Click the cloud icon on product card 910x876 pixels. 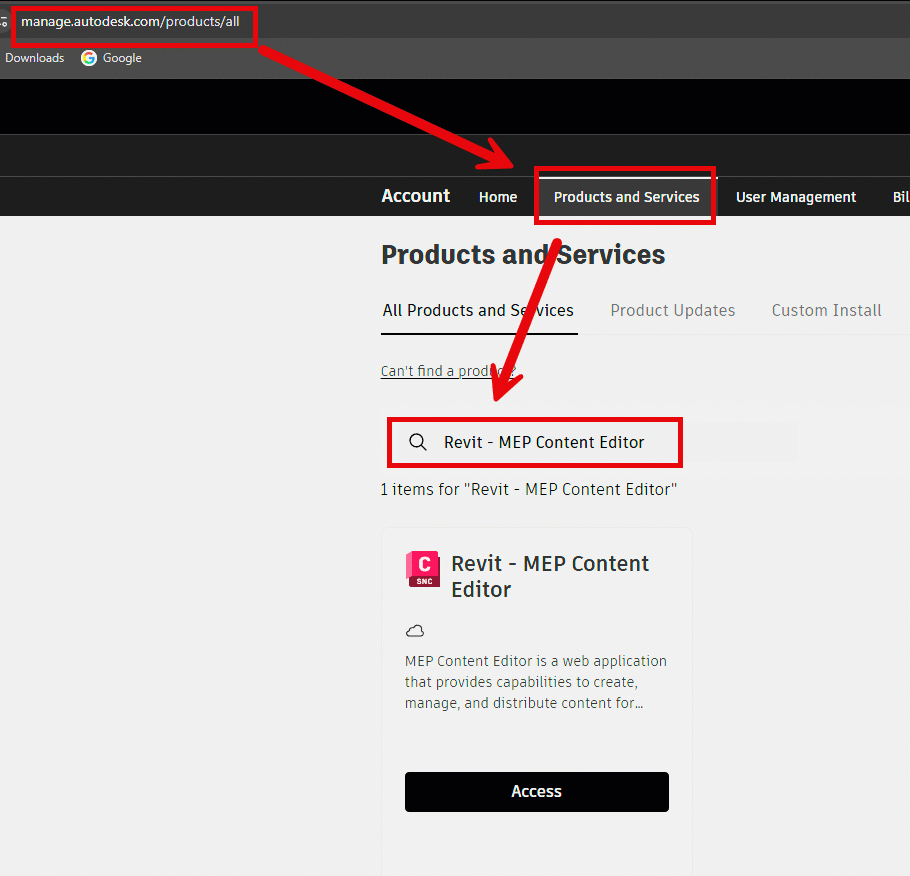[415, 631]
